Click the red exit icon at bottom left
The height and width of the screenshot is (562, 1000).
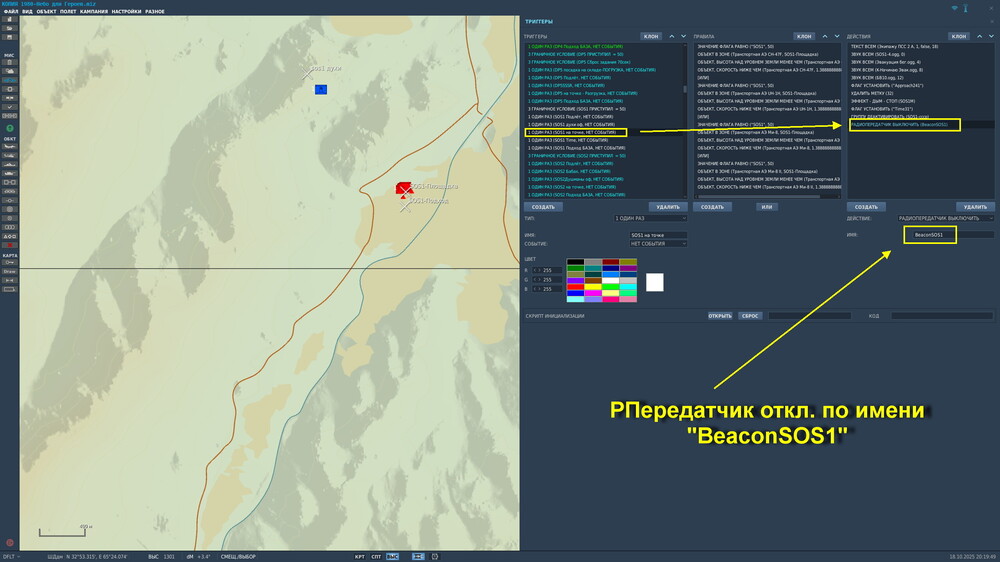[x=10, y=543]
